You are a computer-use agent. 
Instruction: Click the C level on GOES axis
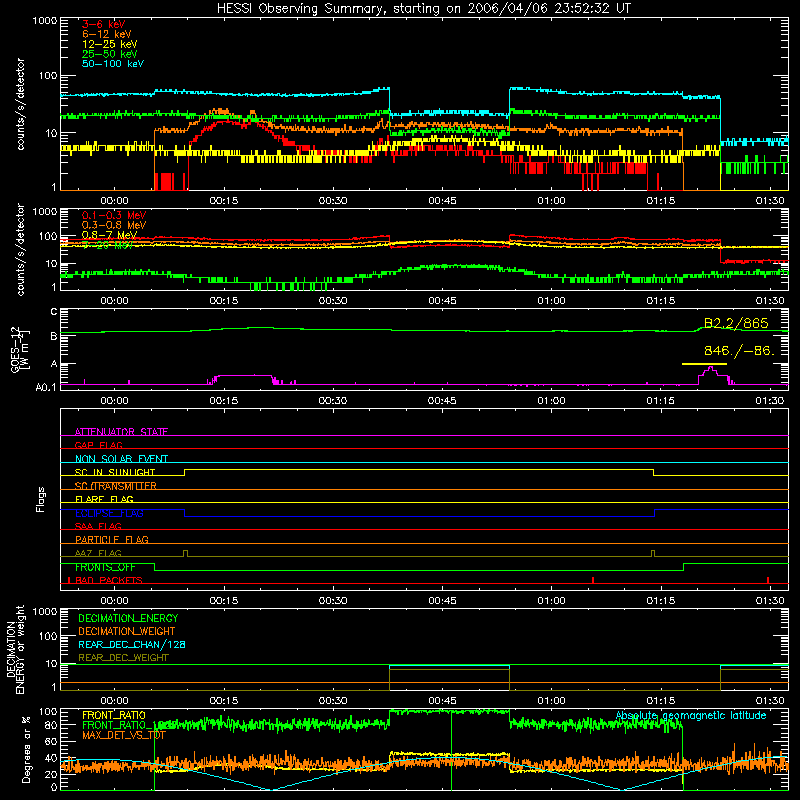coord(54,312)
